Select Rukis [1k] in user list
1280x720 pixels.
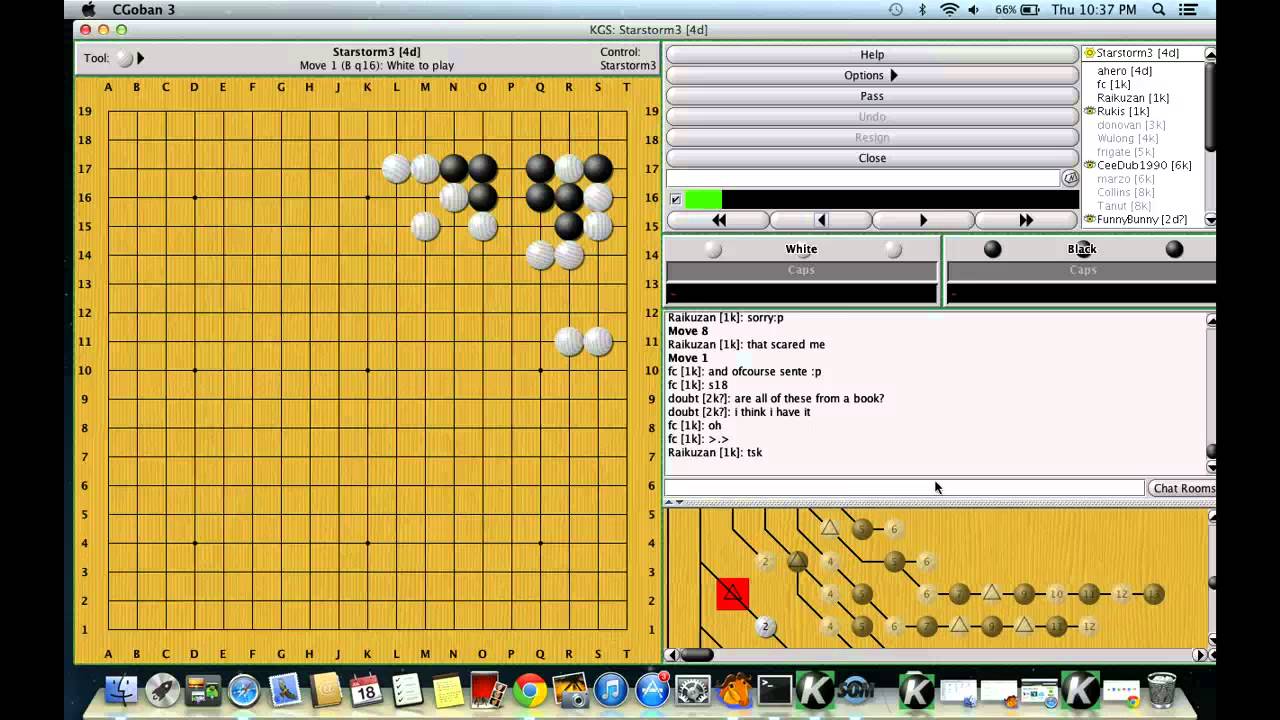[x=1123, y=111]
